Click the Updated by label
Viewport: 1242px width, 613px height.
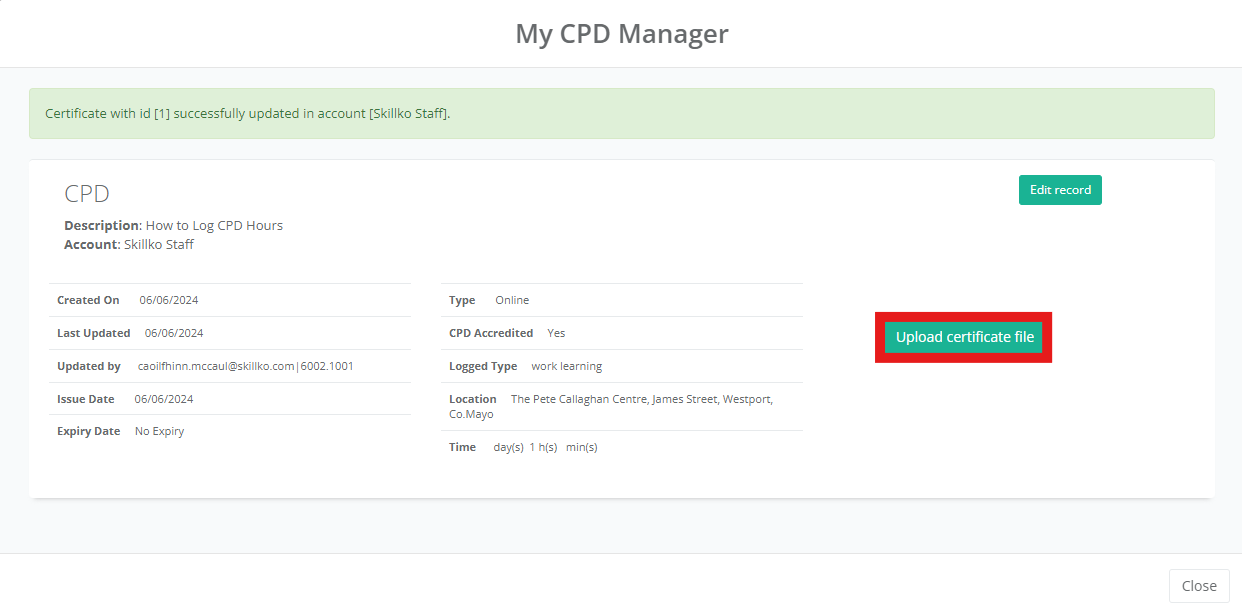click(x=92, y=366)
